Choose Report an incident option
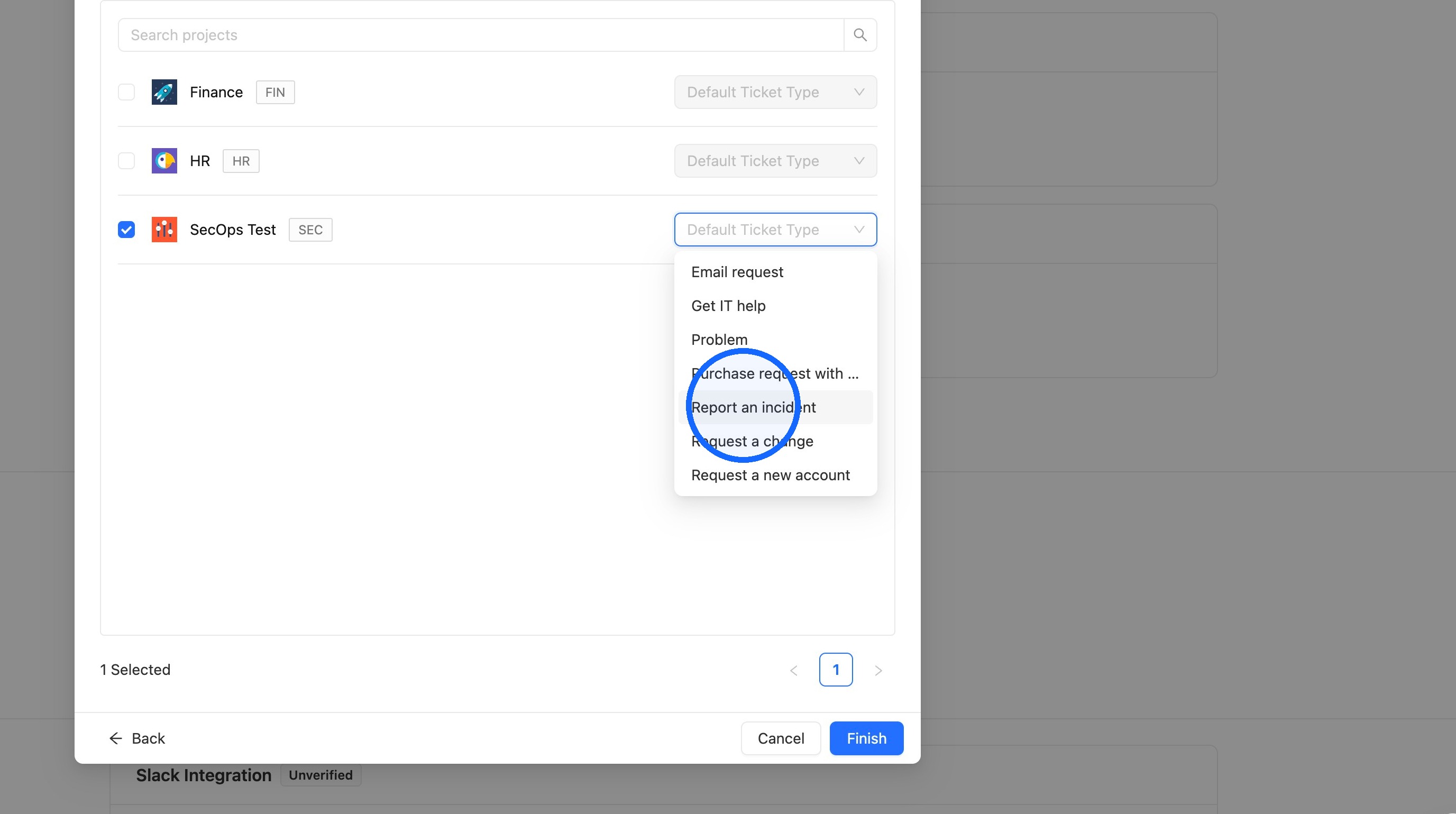Screen dimensions: 1456x814 tap(775, 408)
